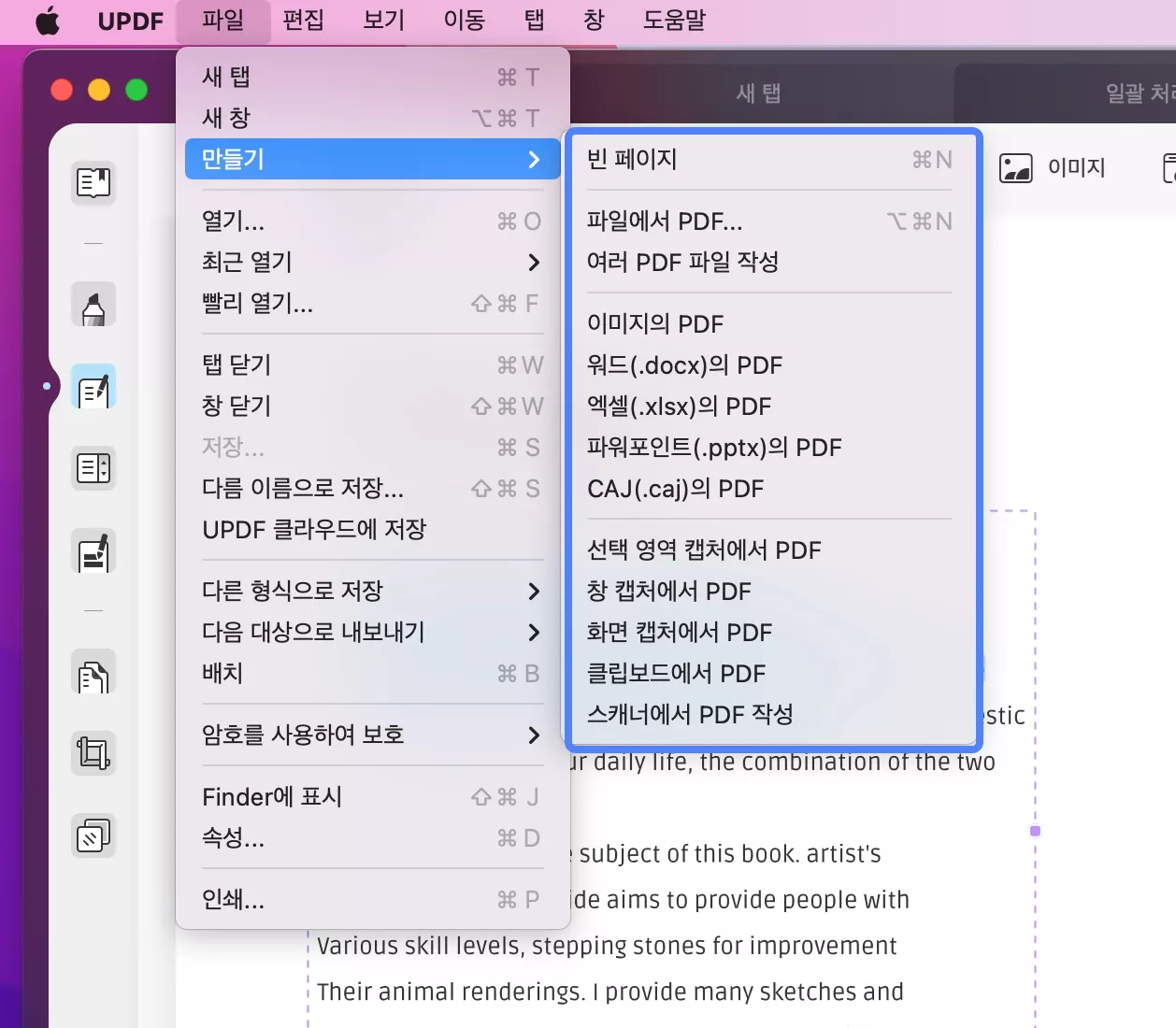Open the 도움말 menu
Viewport: 1176px width, 1028px height.
click(x=674, y=21)
